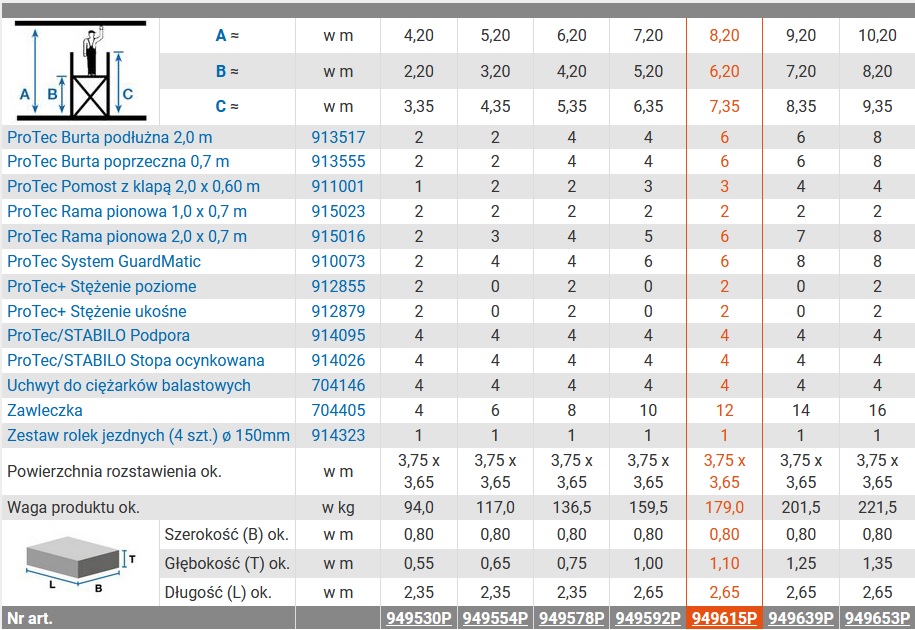
Task: Click the 'C ≈' row label
Action: (227, 106)
